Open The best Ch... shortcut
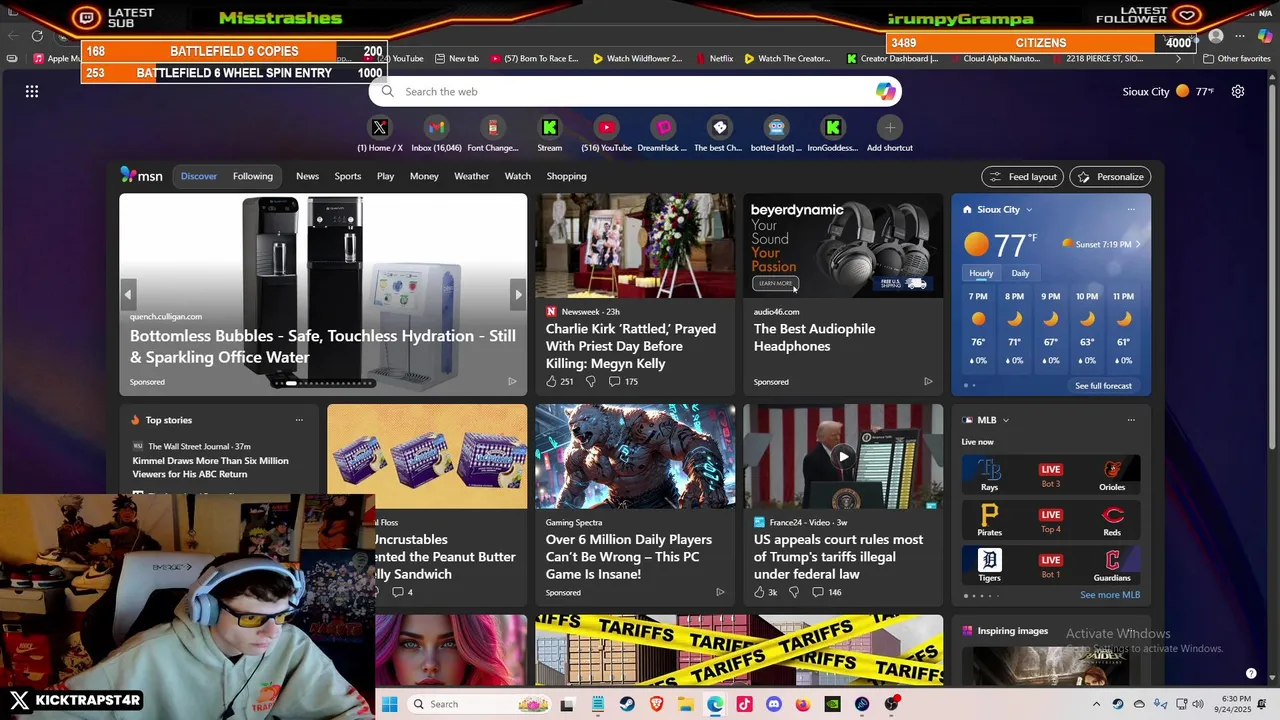Viewport: 1280px width, 720px height. [x=719, y=133]
